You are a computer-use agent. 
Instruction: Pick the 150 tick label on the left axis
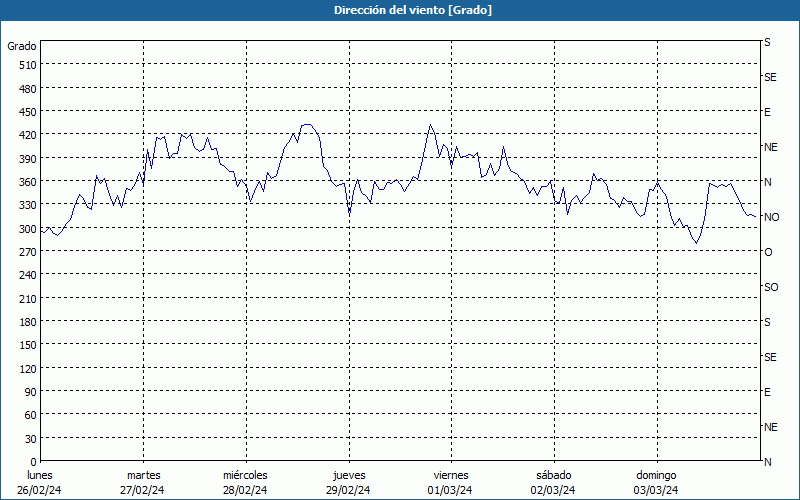click(x=28, y=345)
